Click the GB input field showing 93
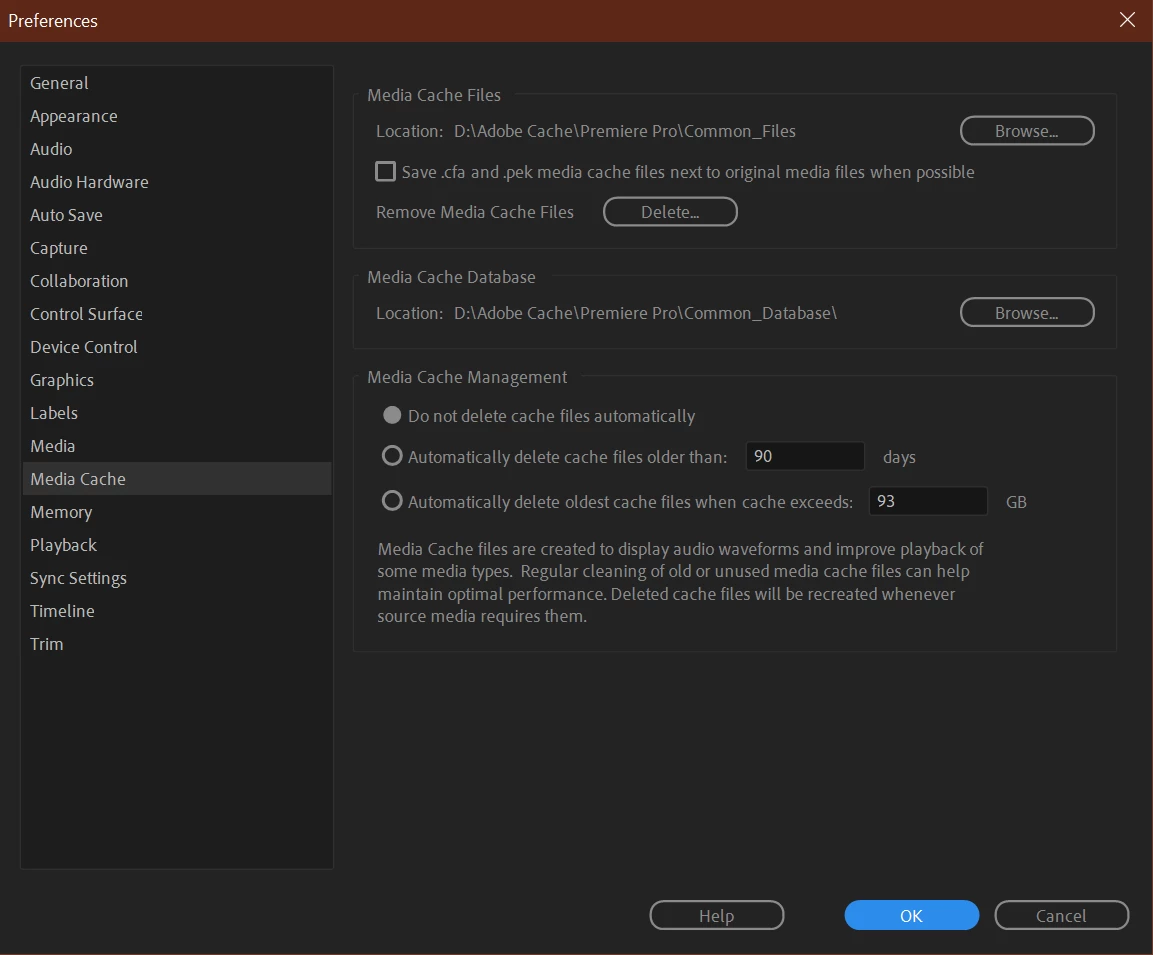 [x=927, y=501]
